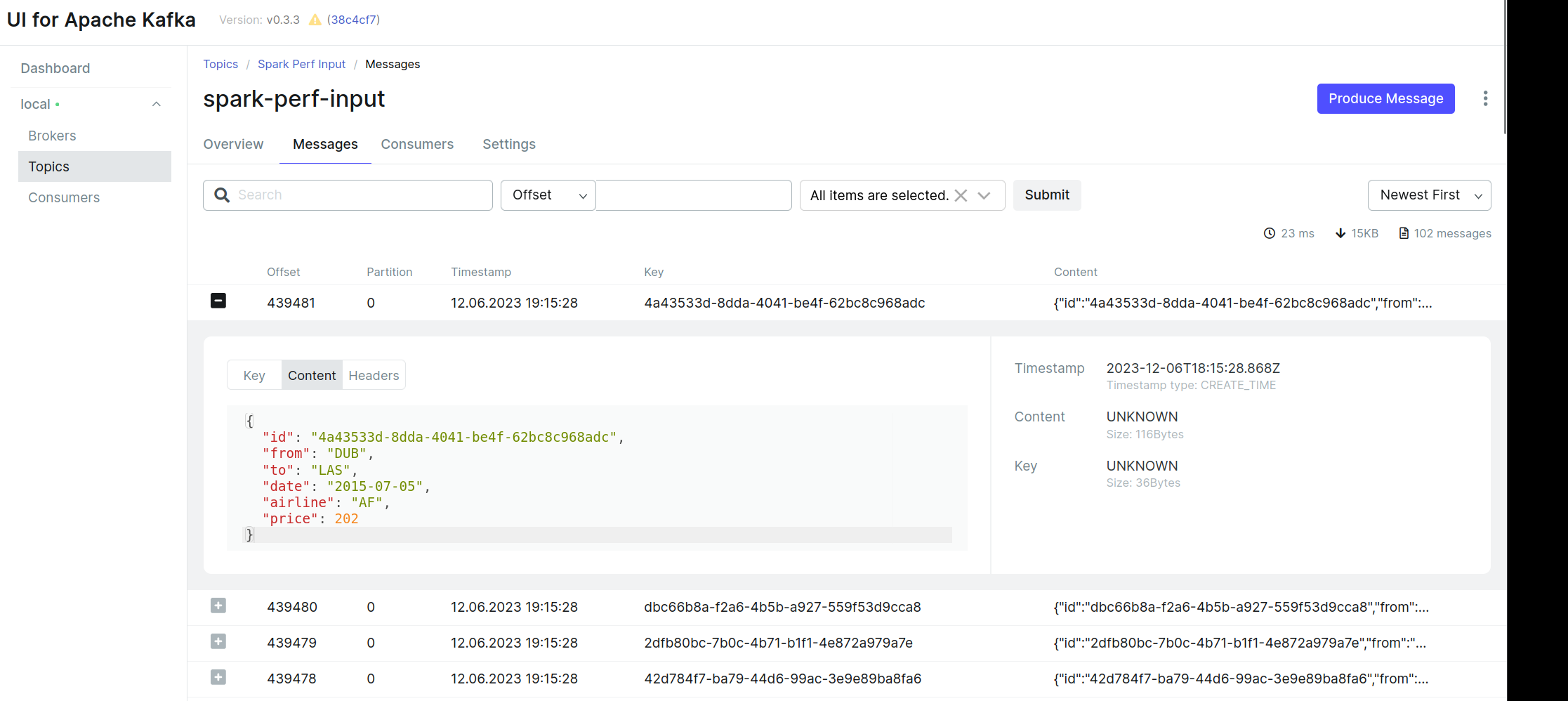Open the topic Consumers tab
Screen dimensions: 1568x701
(417, 144)
